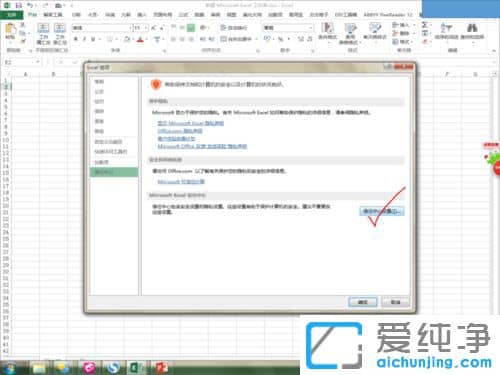Click the Excel icon in the taskbar
The width and height of the screenshot is (500, 375).
(x=135, y=368)
